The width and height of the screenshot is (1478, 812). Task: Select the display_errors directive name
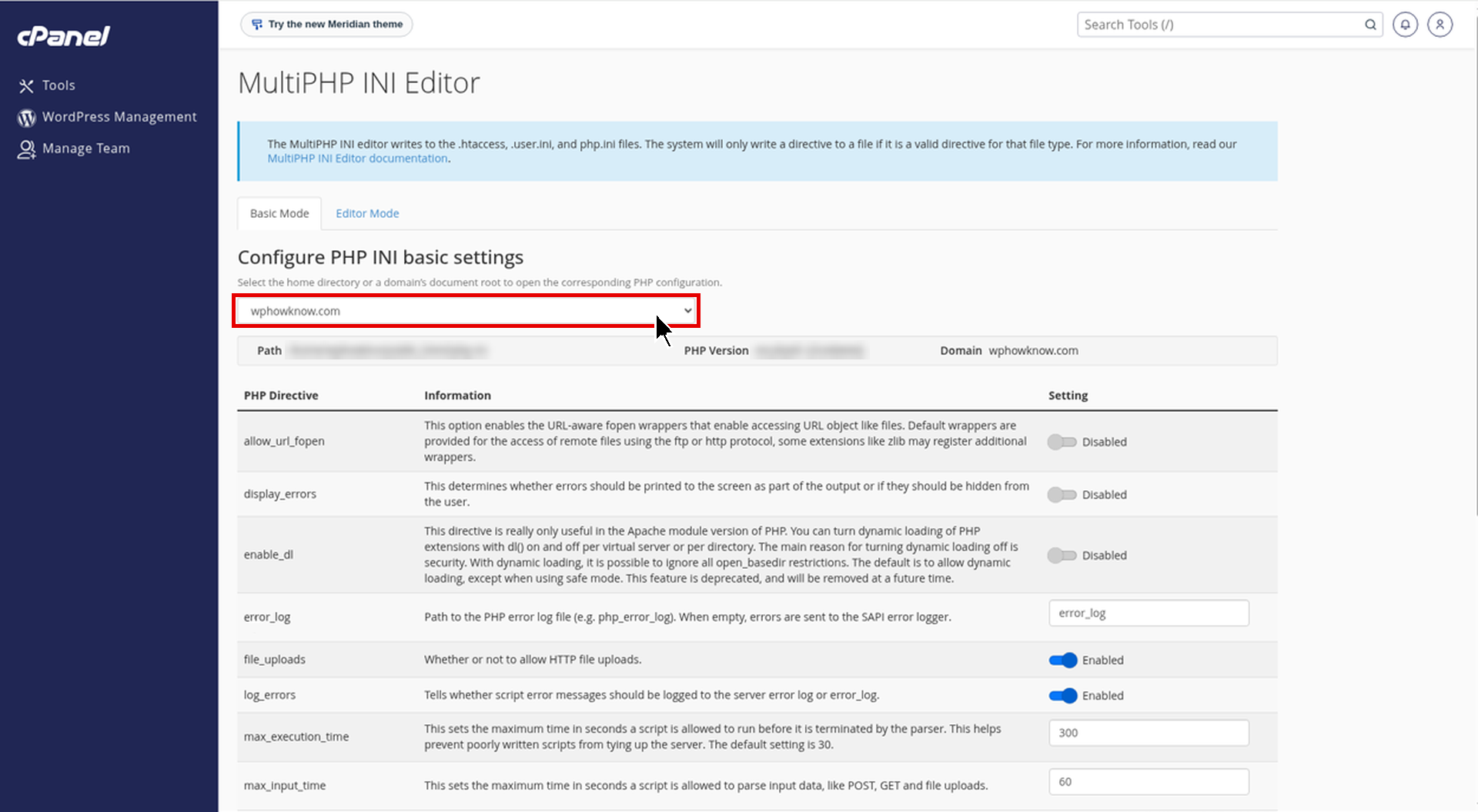click(280, 494)
